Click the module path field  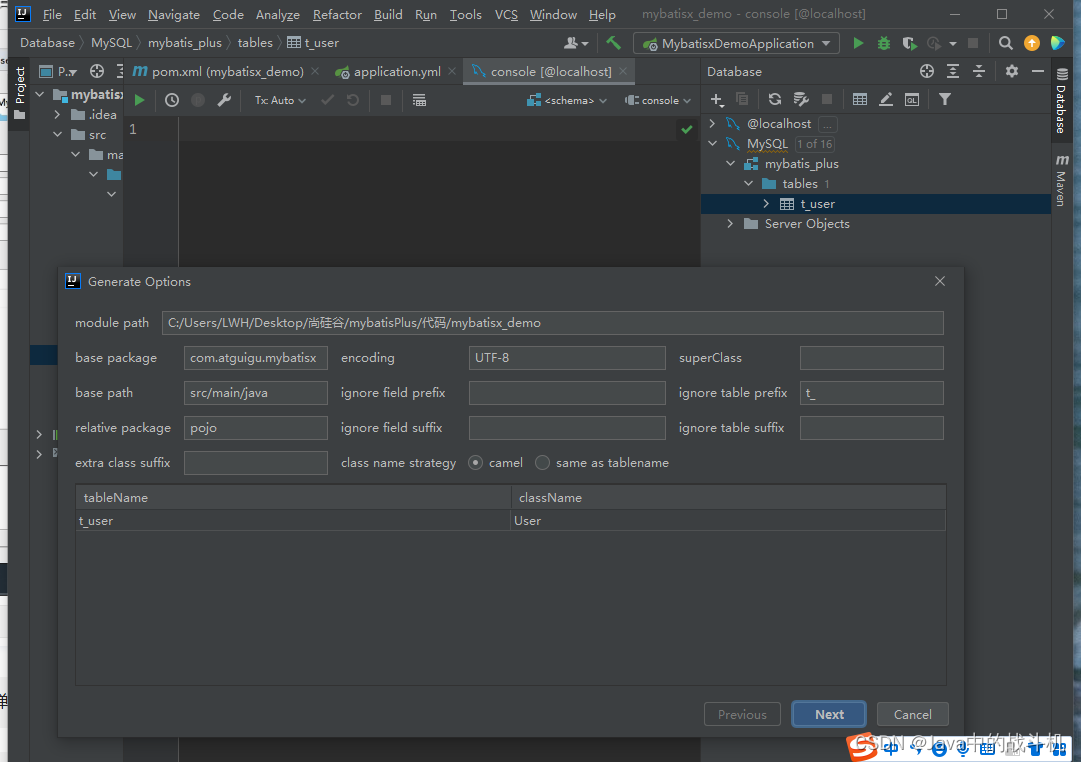tap(552, 323)
